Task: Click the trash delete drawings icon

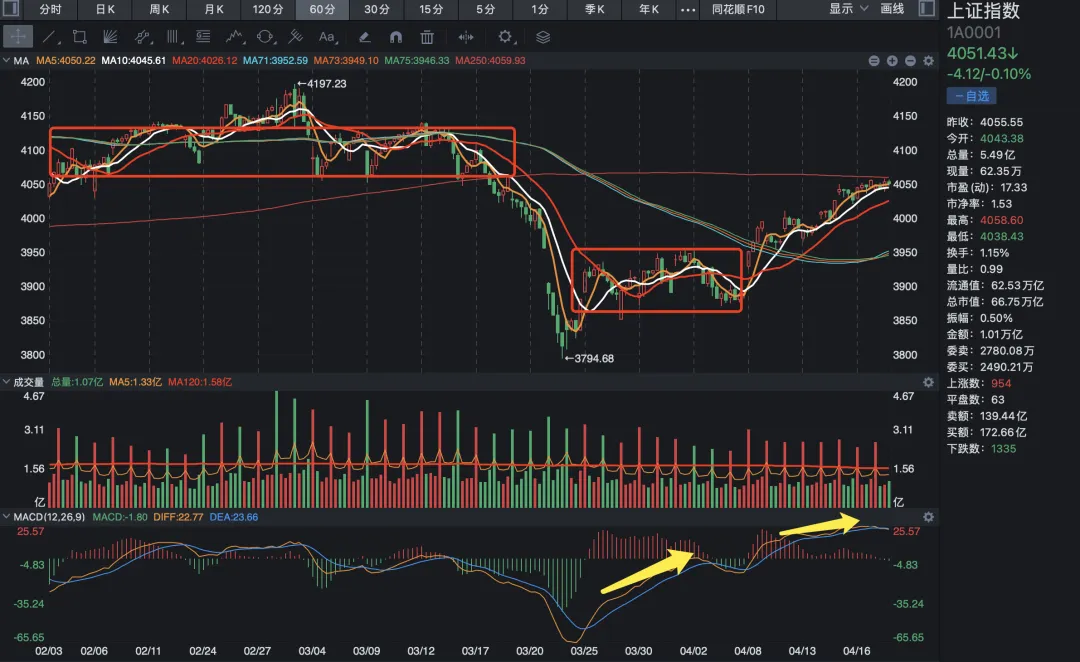Action: (x=427, y=37)
